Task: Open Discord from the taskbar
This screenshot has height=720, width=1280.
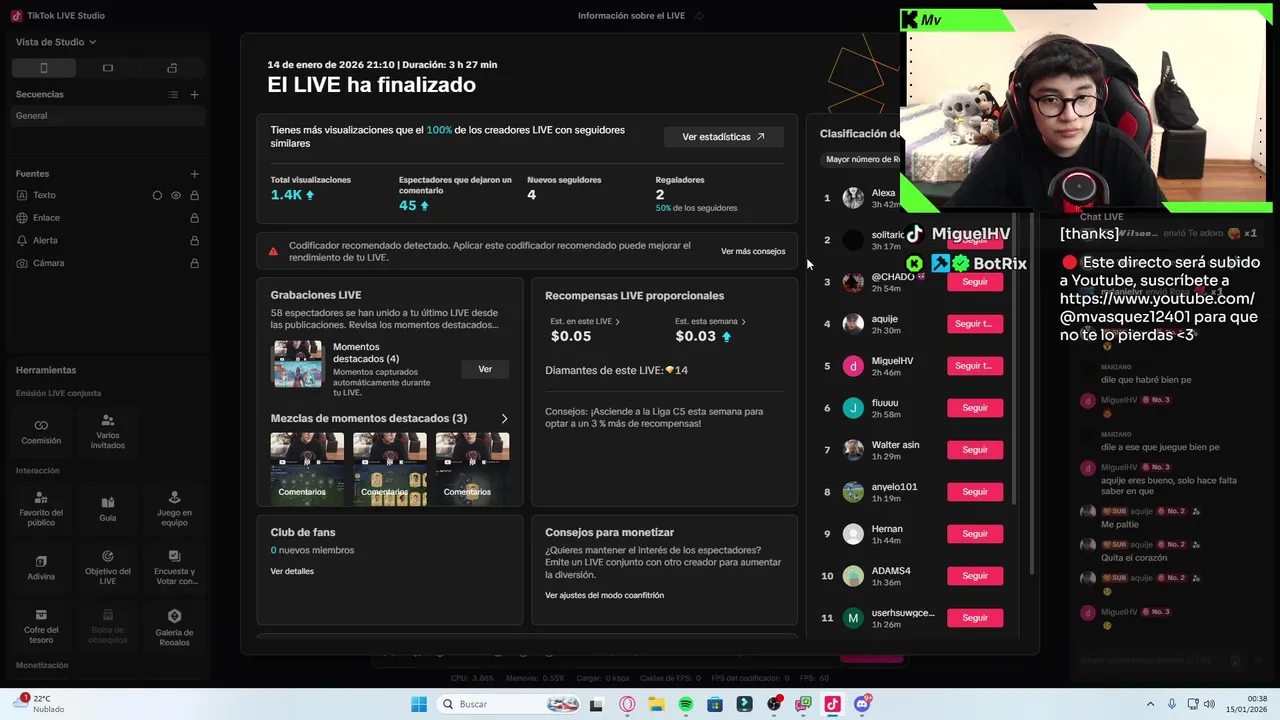Action: (x=862, y=705)
